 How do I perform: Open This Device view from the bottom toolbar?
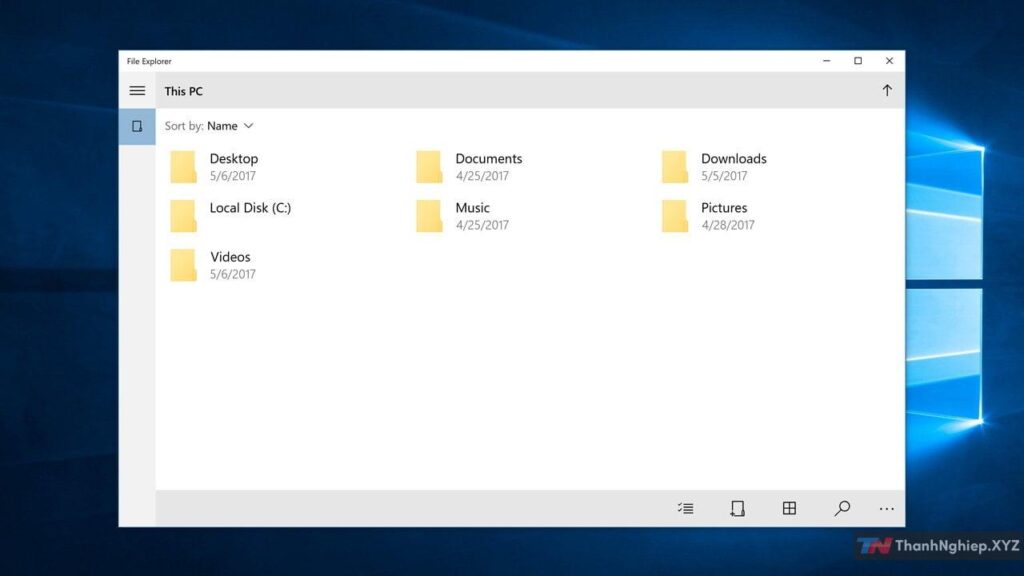[x=737, y=508]
